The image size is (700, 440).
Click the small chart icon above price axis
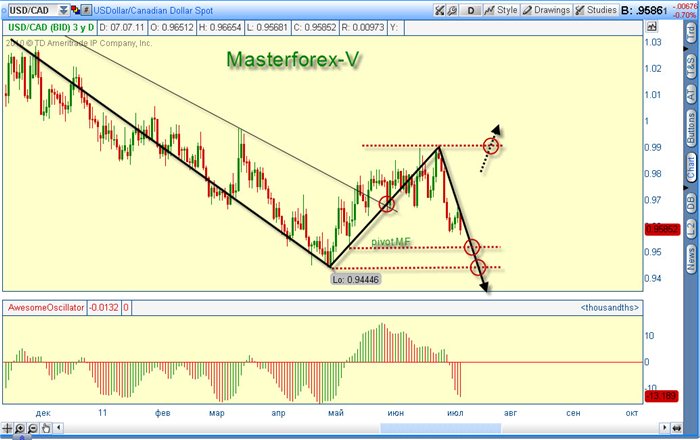[651, 27]
